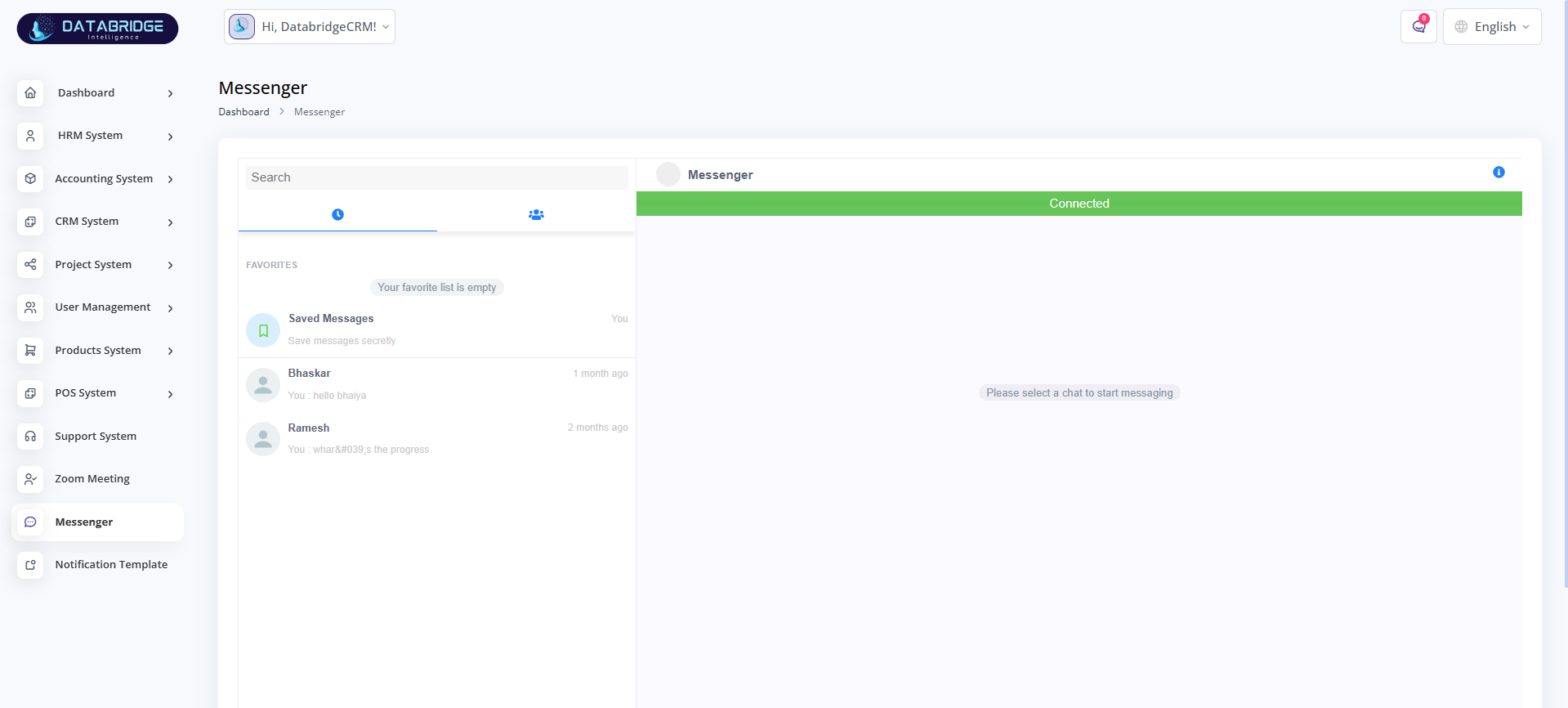Expand the HRM System chevron
Viewport: 1568px width, 708px height.
click(x=170, y=137)
